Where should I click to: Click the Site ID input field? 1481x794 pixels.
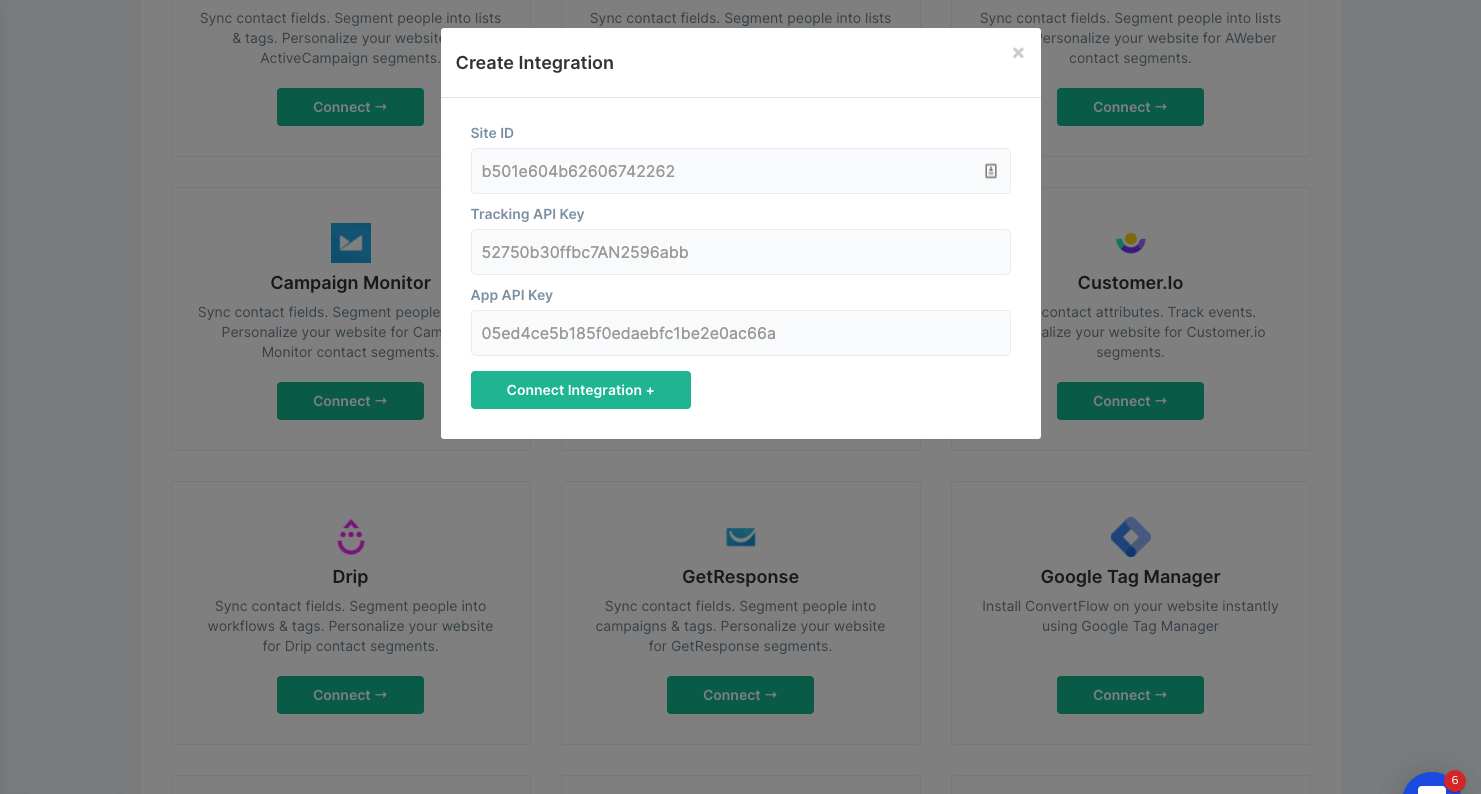740,171
